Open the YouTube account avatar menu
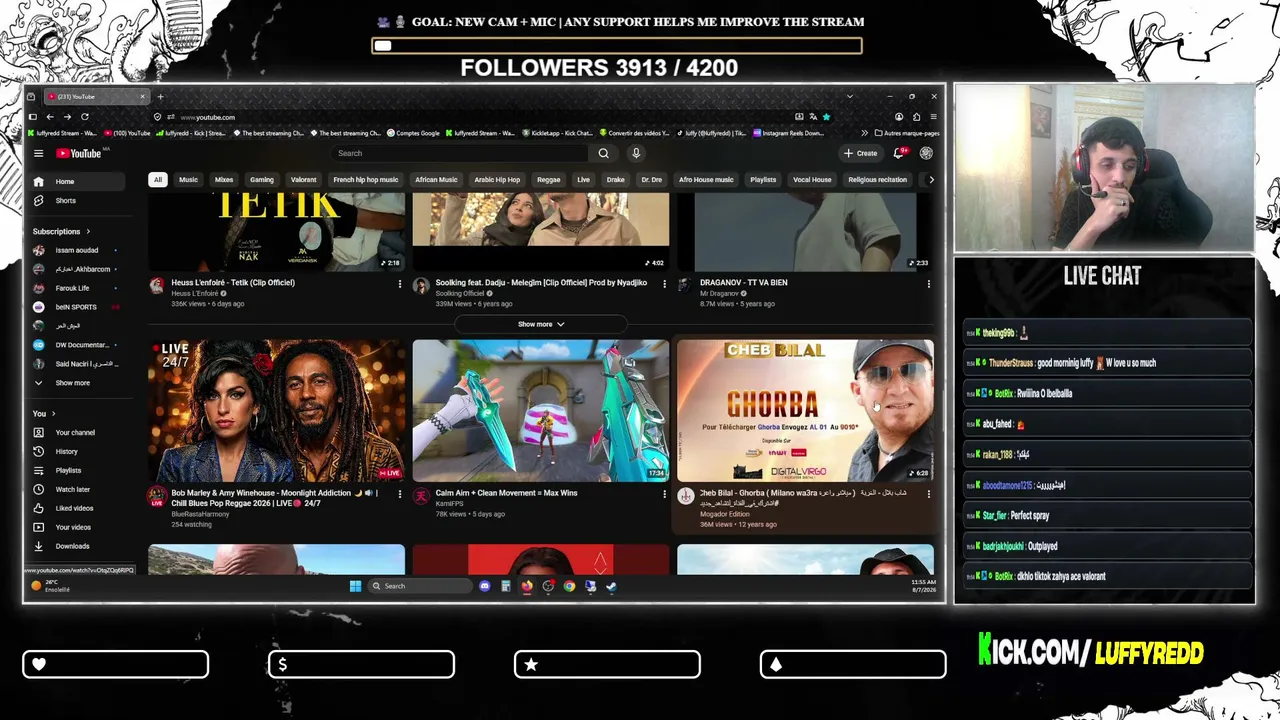The image size is (1280, 720). point(926,153)
